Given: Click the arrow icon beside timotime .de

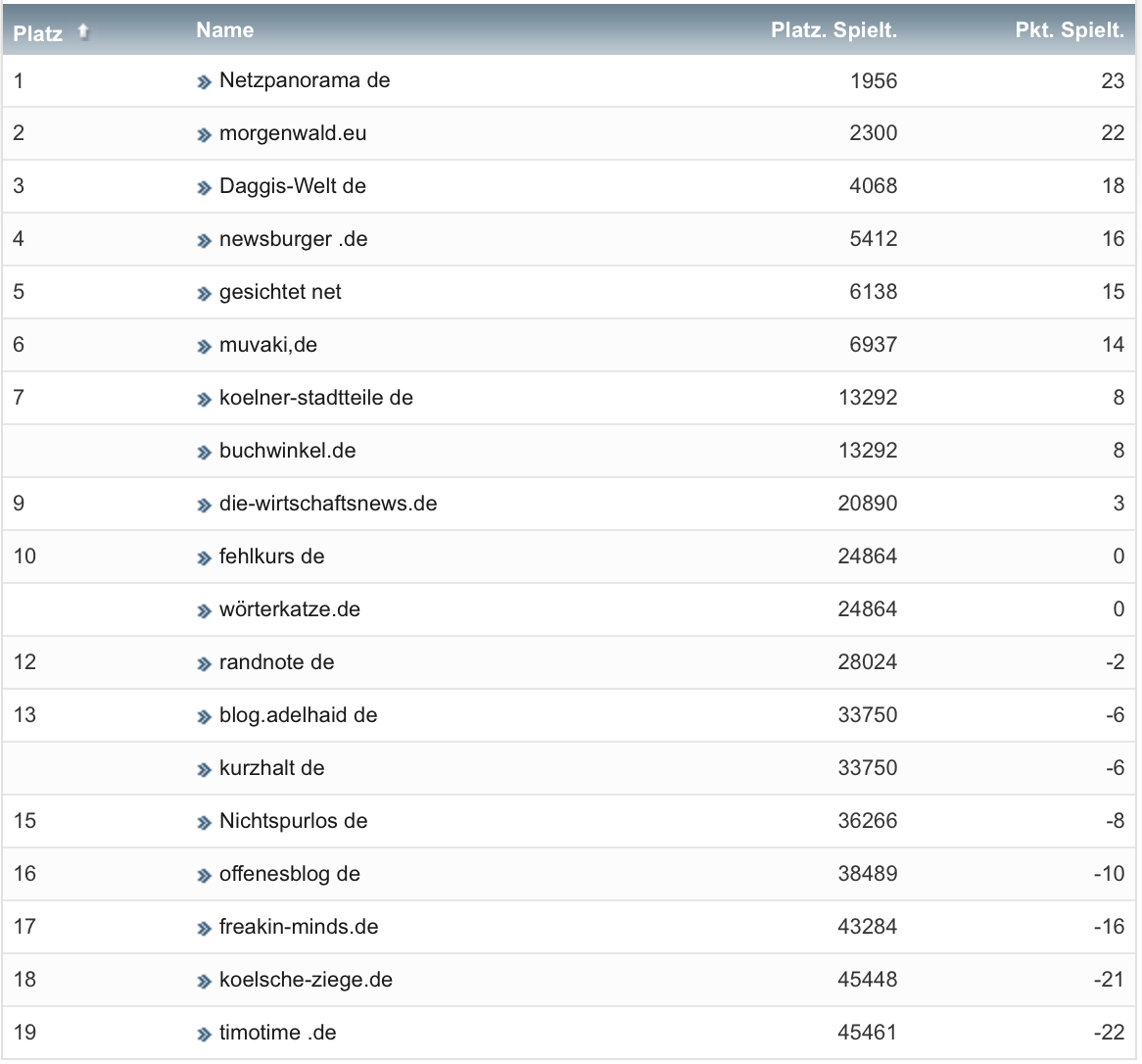Looking at the screenshot, I should click(x=204, y=1035).
